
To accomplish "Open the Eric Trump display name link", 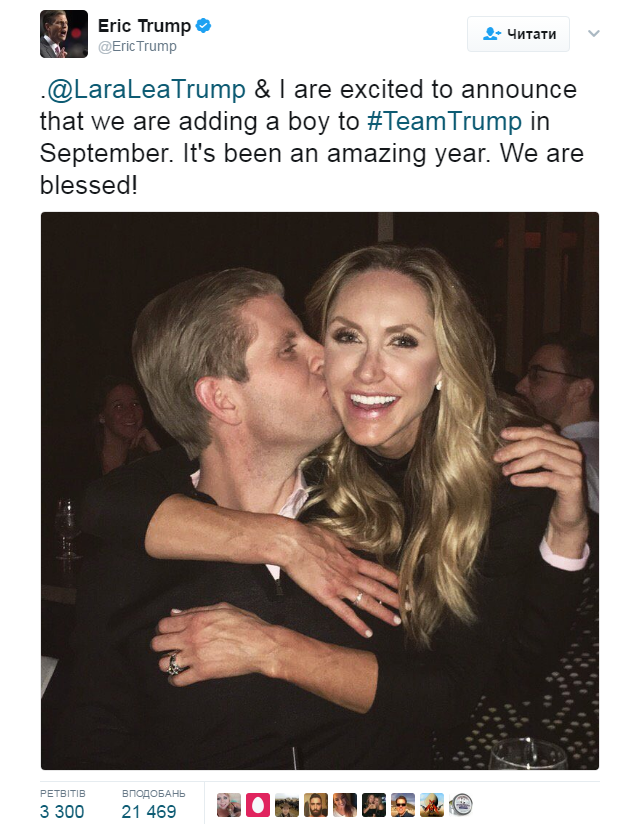I will pos(145,25).
